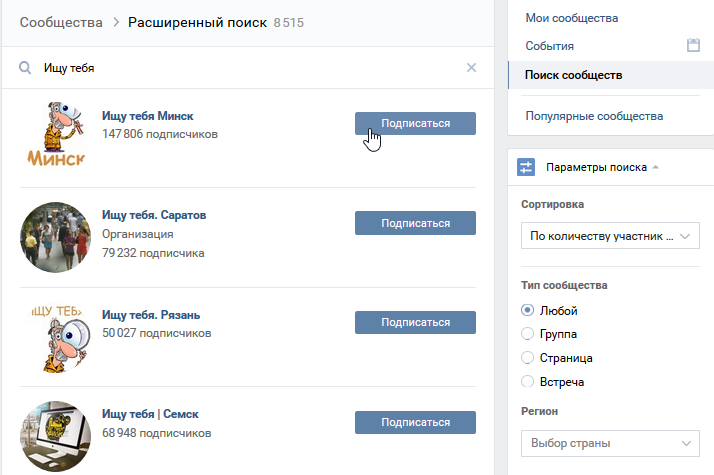The height and width of the screenshot is (475, 714).
Task: Select the Встреча radio option
Action: tap(528, 382)
